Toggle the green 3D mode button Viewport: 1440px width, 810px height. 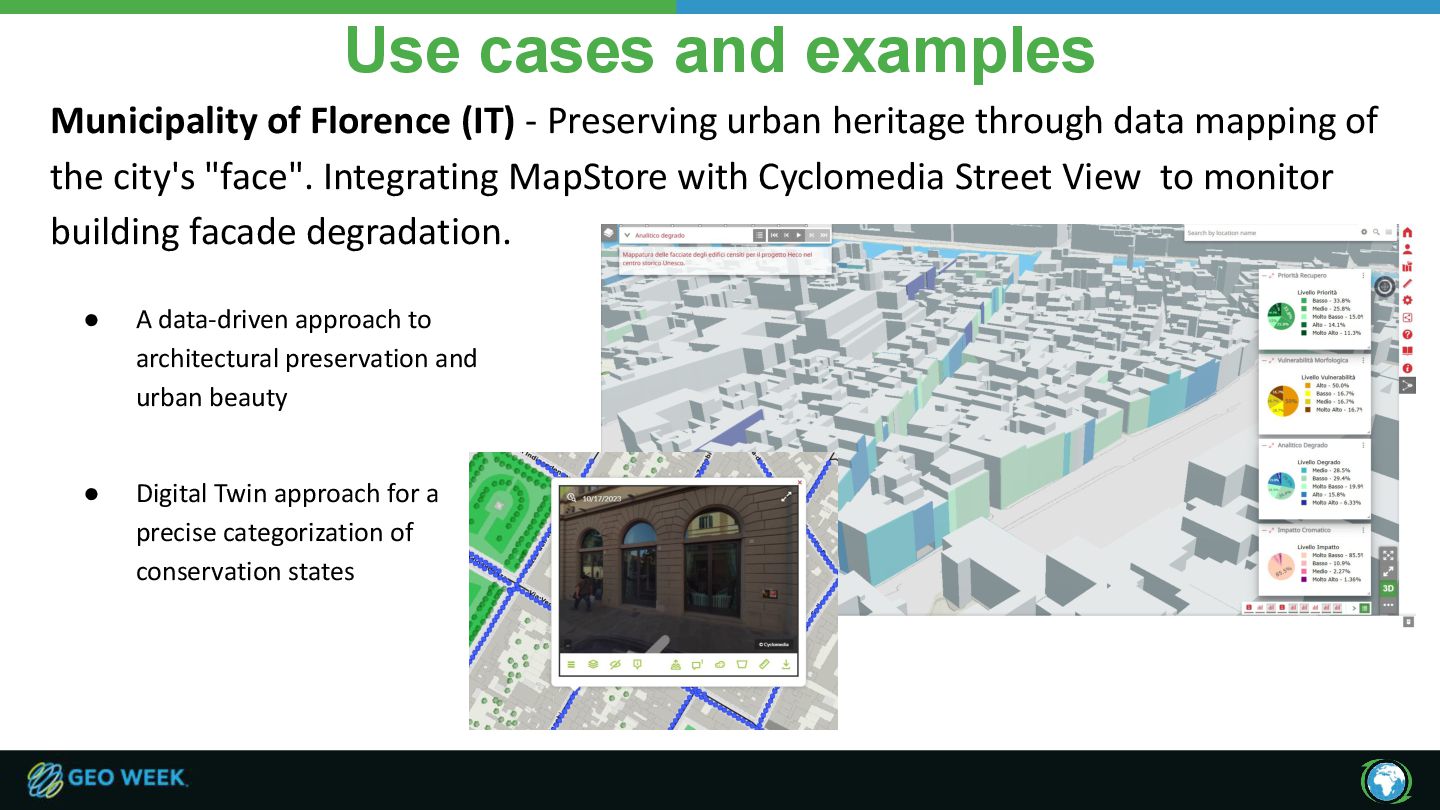[1388, 588]
